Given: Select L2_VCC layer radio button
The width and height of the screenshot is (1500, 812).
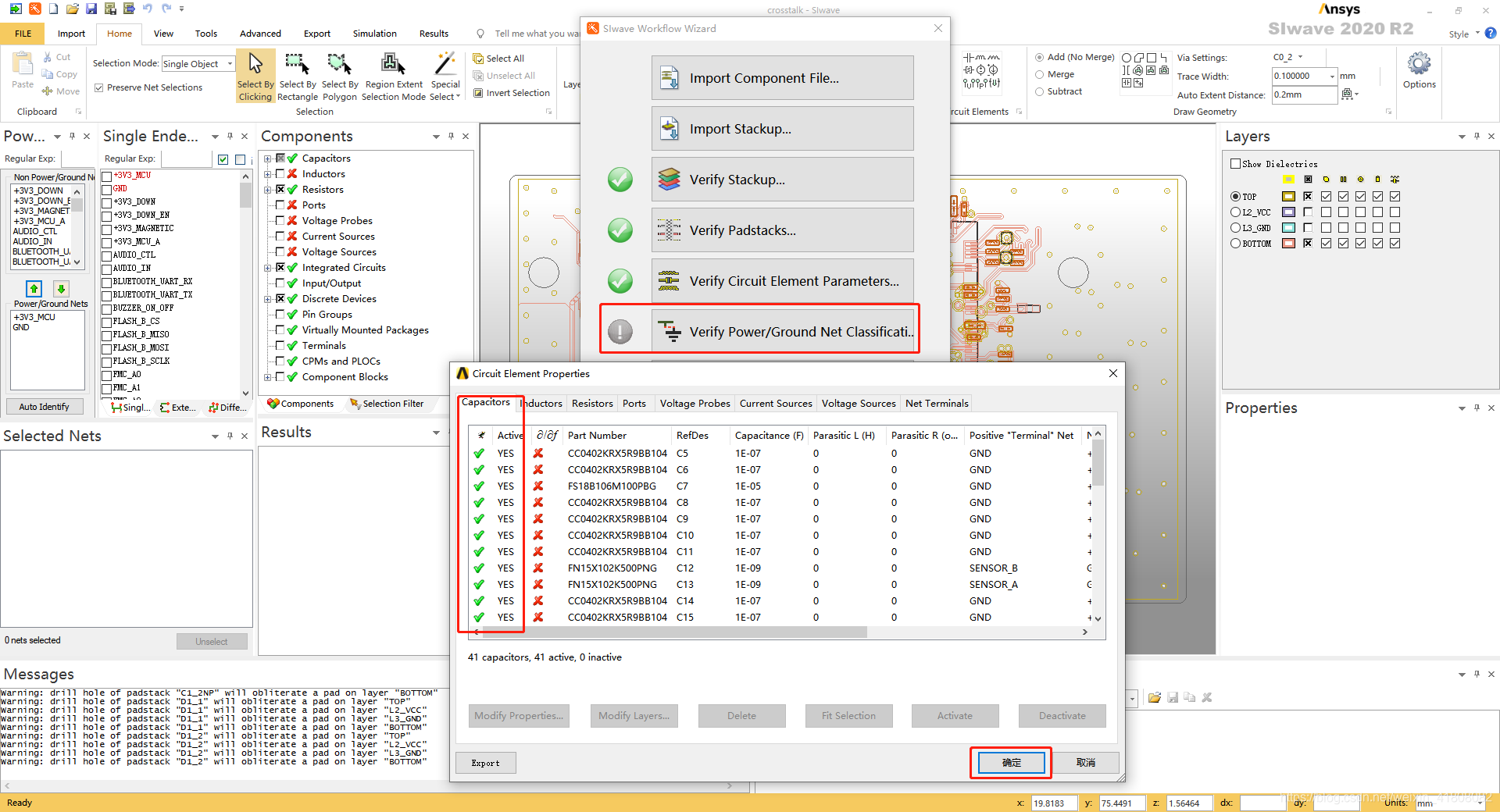Looking at the screenshot, I should pos(1235,212).
